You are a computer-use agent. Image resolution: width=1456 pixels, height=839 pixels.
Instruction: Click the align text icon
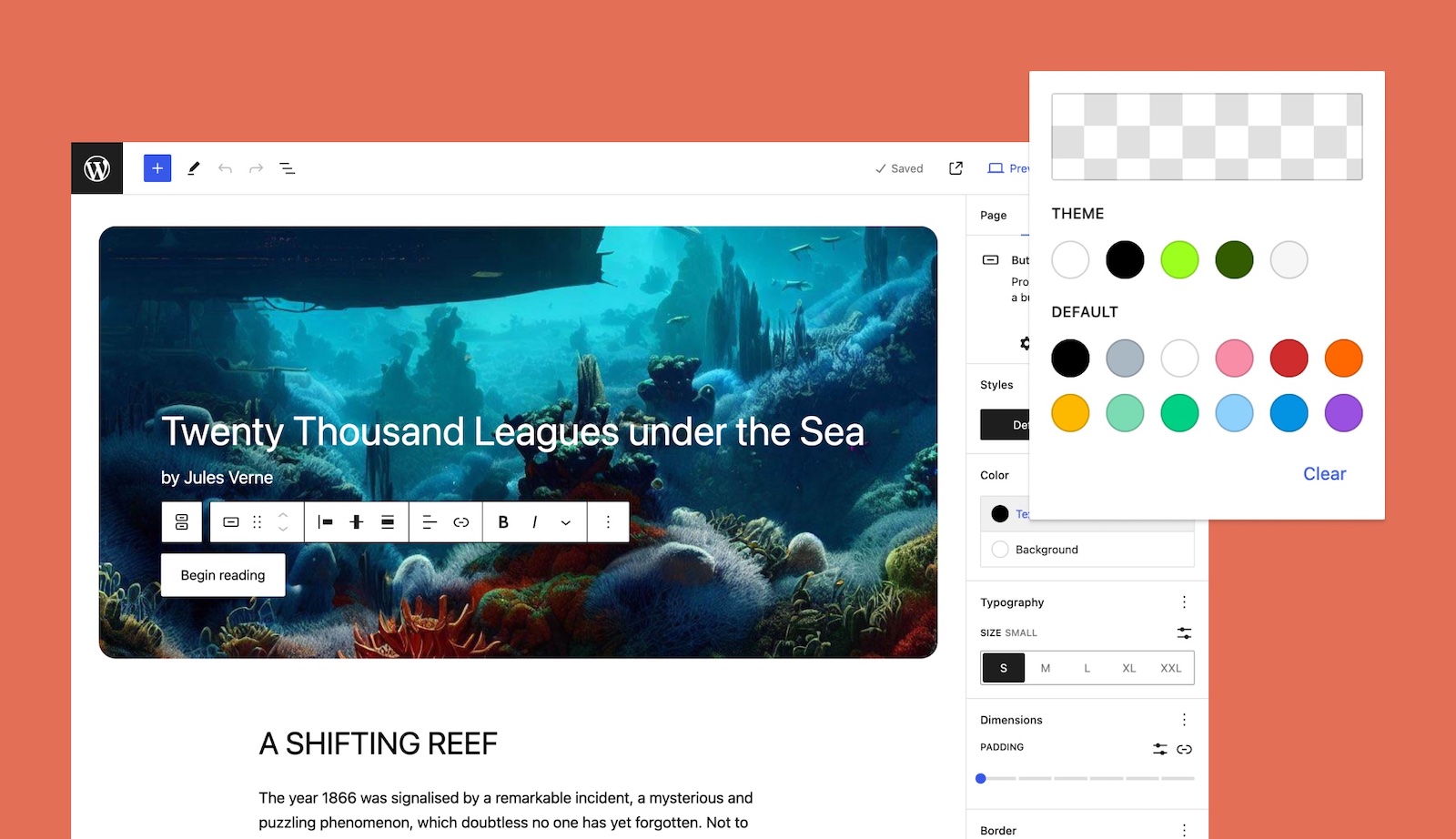(x=430, y=522)
